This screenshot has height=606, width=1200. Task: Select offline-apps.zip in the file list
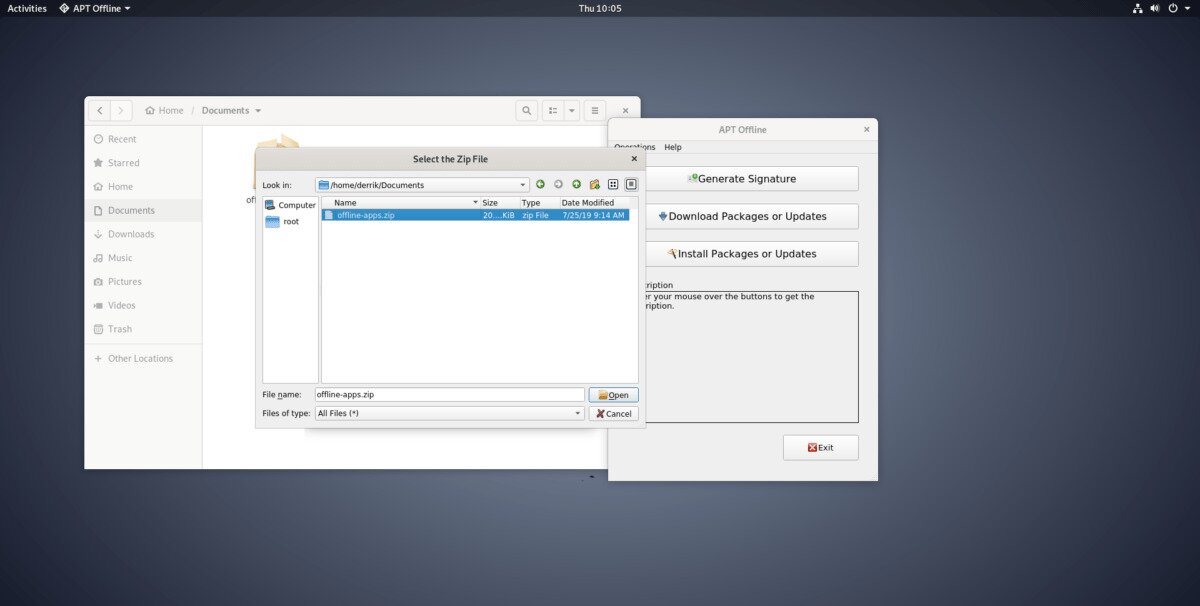365,215
